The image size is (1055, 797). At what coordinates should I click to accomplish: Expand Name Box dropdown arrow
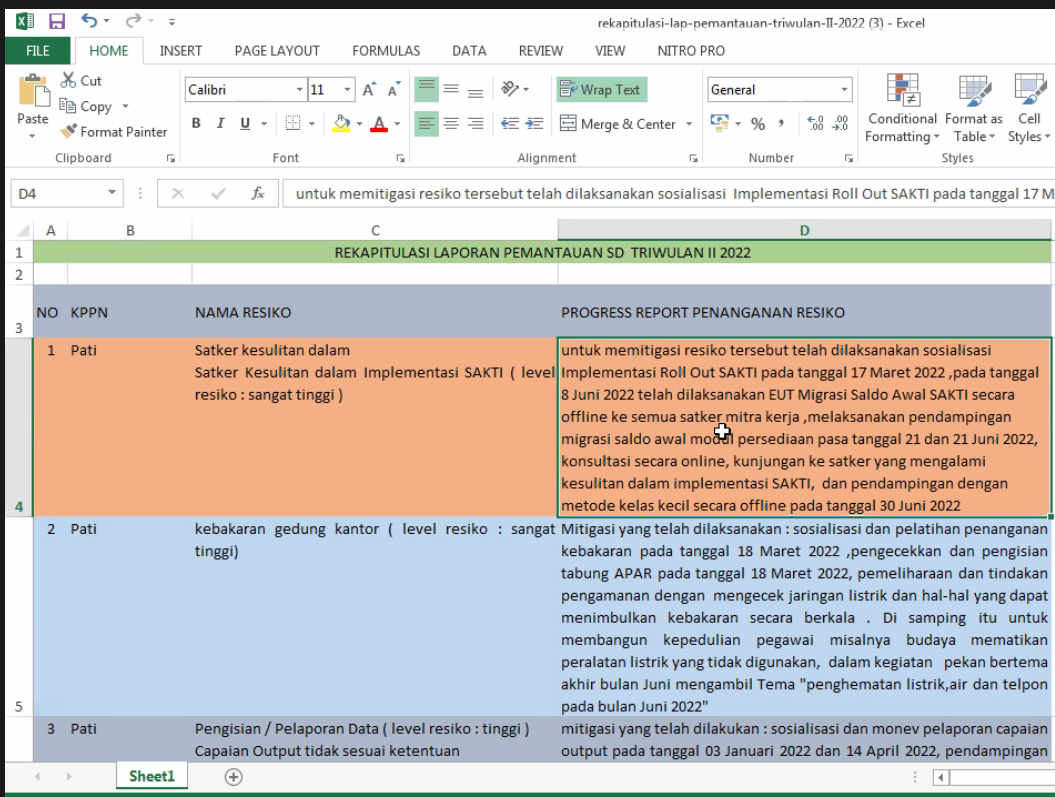[112, 193]
